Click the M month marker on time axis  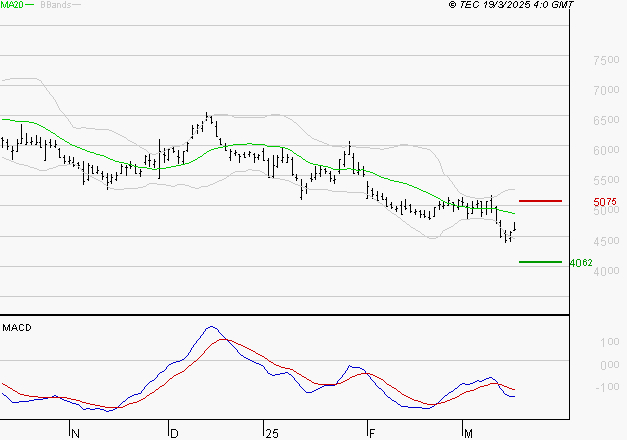coord(468,433)
